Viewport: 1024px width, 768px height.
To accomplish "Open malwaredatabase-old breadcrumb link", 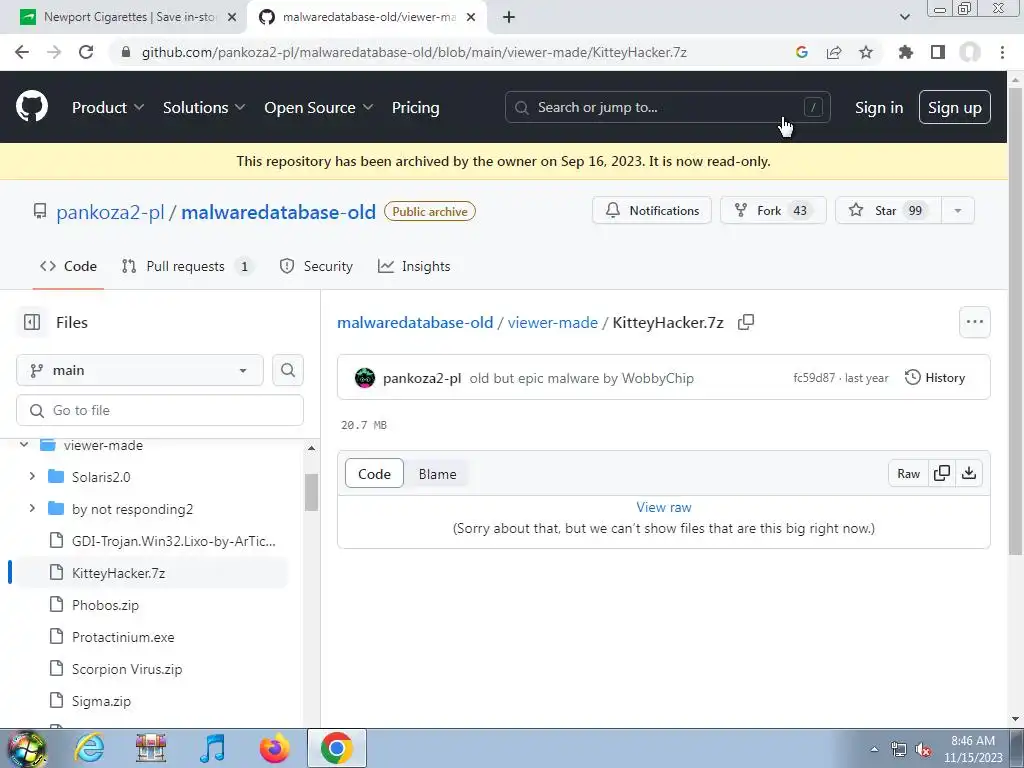I will [x=415, y=323].
